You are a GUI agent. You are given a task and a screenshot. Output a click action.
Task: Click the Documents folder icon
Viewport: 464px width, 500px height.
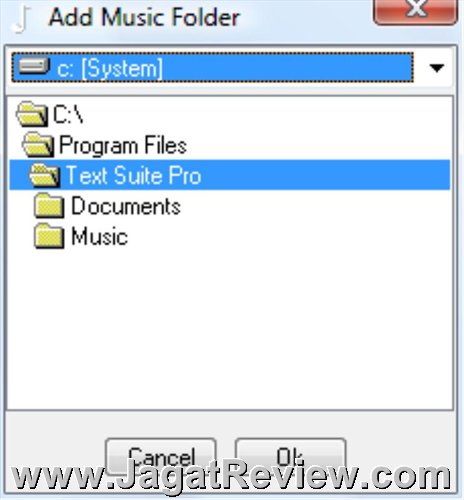tap(49, 205)
